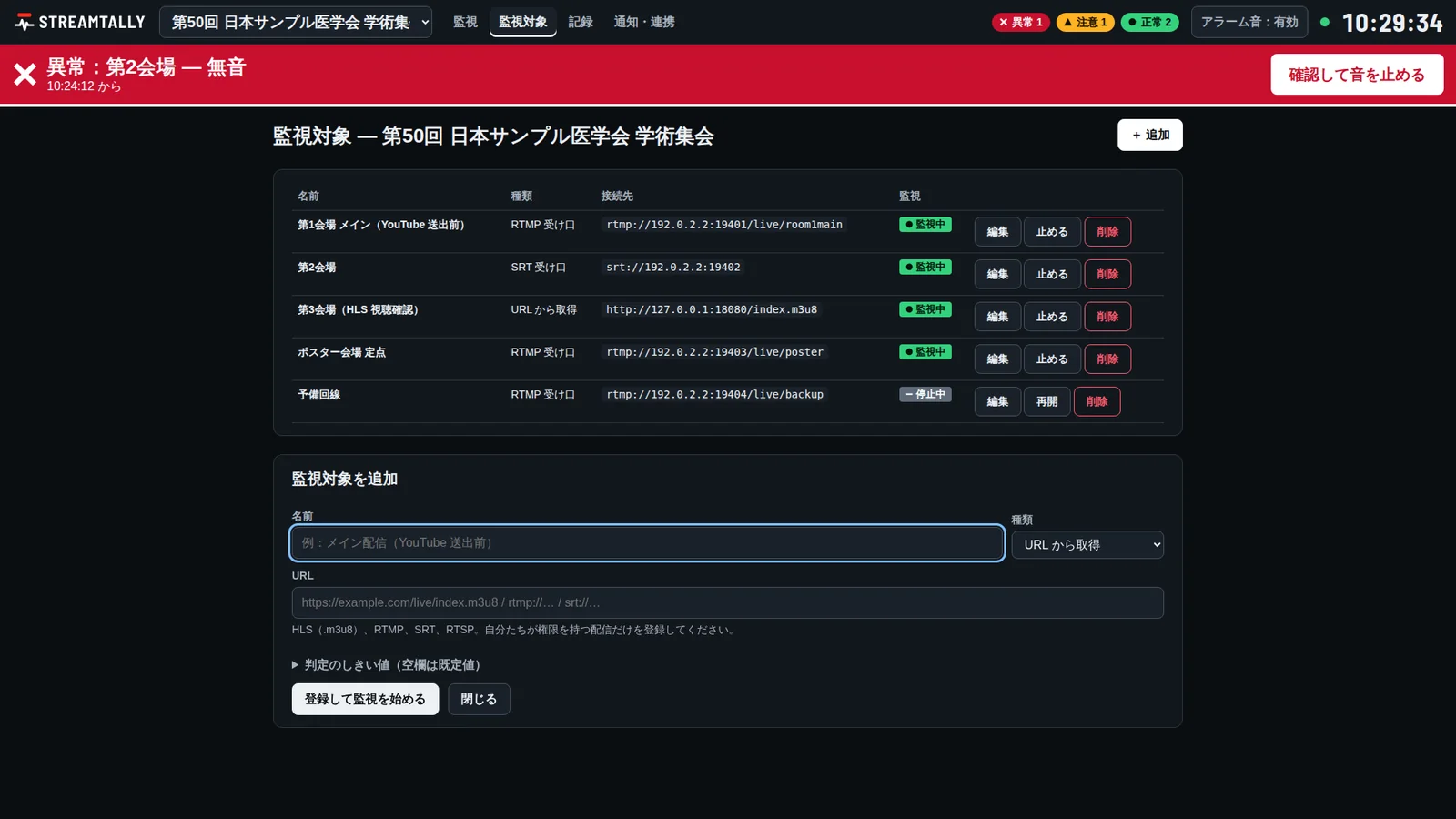Click the StreamTally pulse logo icon

tap(25, 22)
